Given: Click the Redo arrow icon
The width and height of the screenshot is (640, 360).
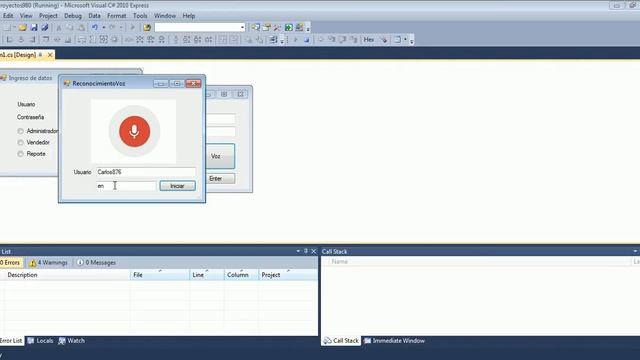Looking at the screenshot, I should pos(112,27).
